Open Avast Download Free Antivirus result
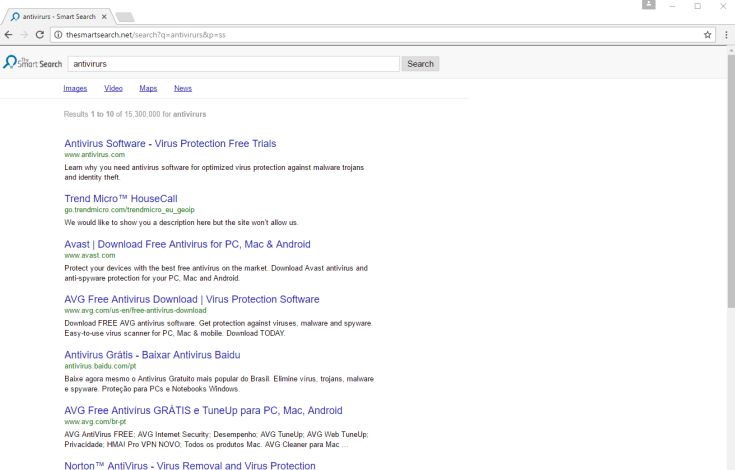The height and width of the screenshot is (470, 735). [x=188, y=244]
